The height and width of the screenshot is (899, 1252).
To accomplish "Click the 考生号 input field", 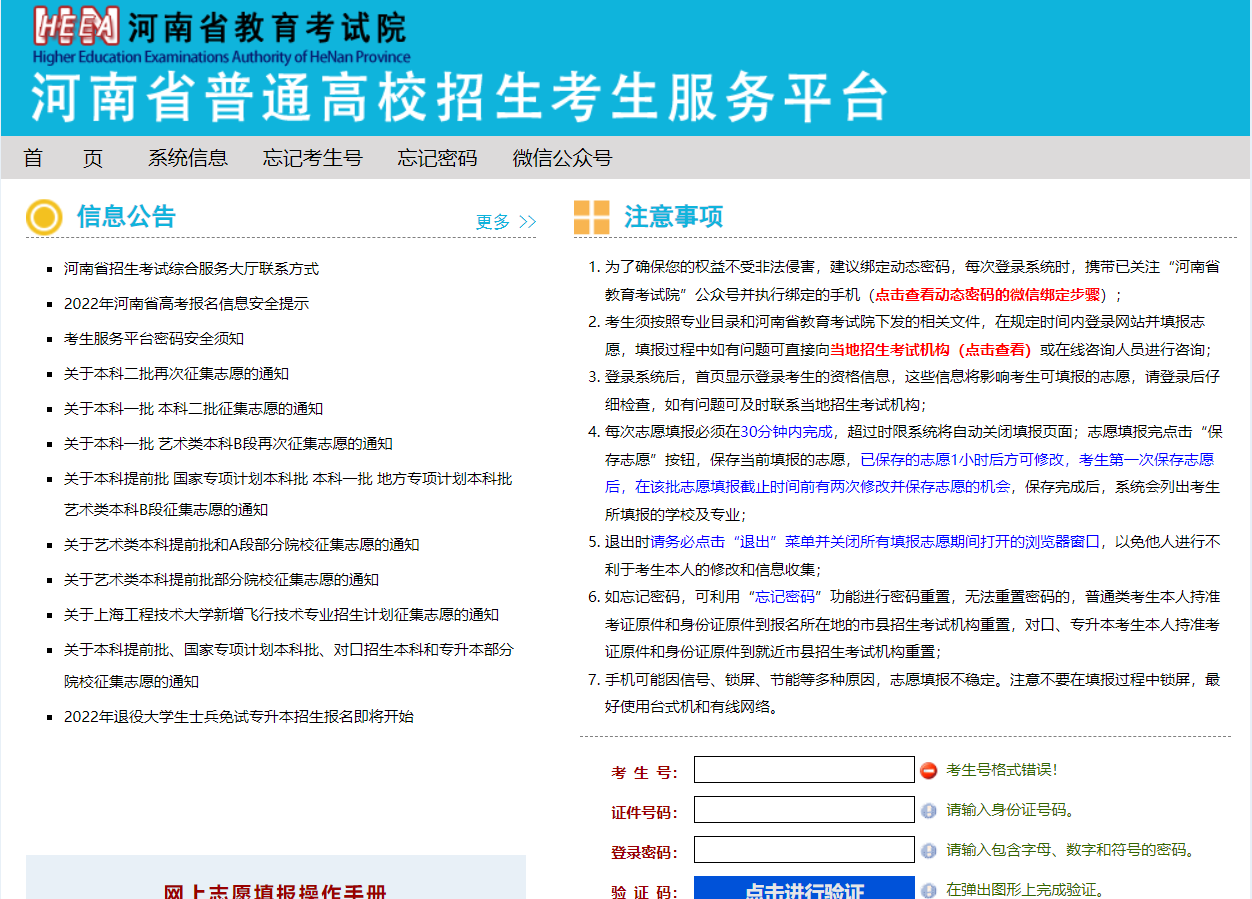I will (803, 770).
